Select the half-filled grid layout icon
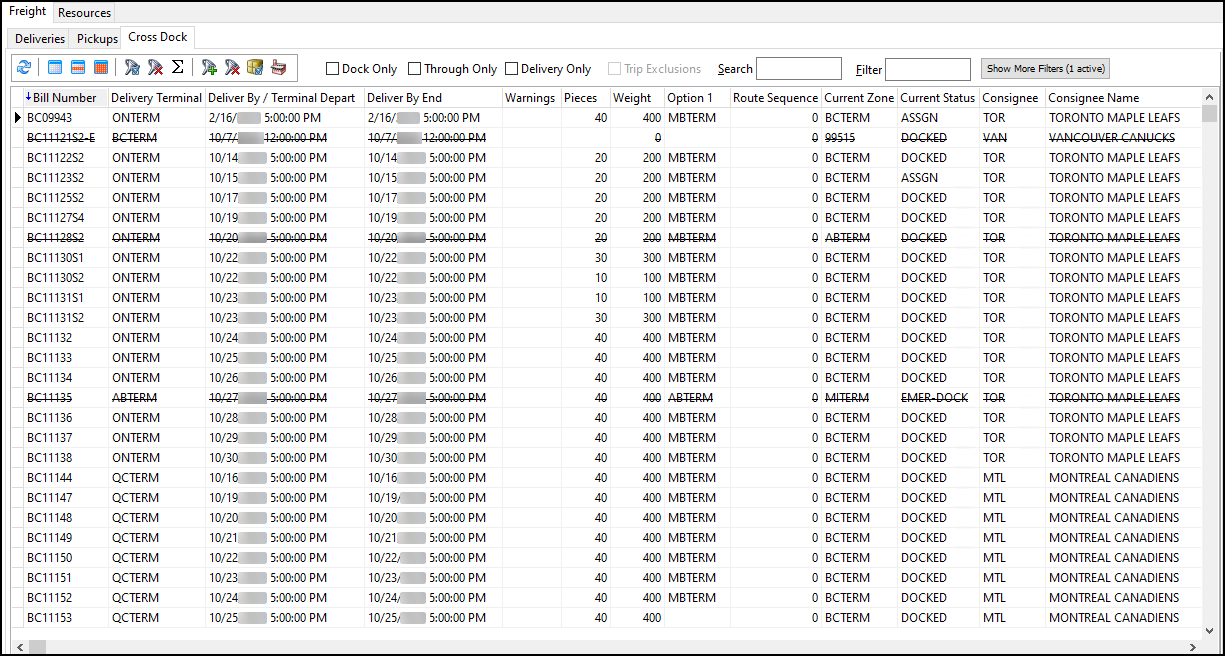 76,68
